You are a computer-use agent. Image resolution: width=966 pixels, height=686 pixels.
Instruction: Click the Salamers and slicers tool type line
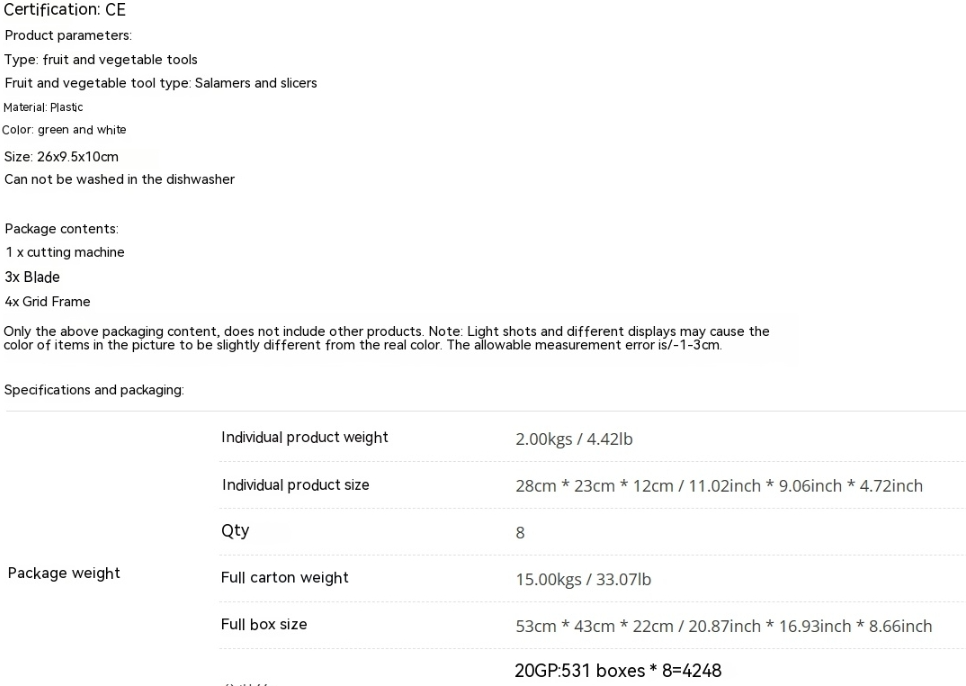[160, 83]
